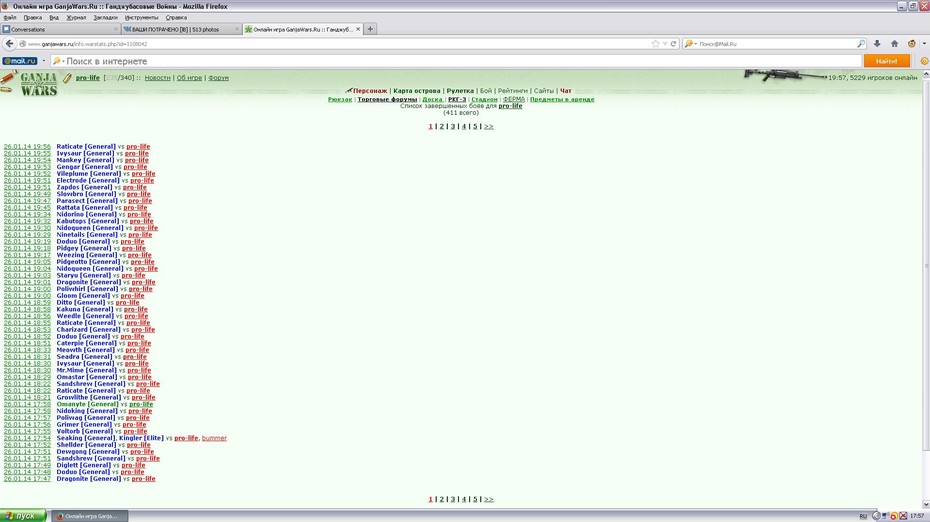Switch to the Conversations tab
This screenshot has height=522, width=930.
pyautogui.click(x=60, y=29)
